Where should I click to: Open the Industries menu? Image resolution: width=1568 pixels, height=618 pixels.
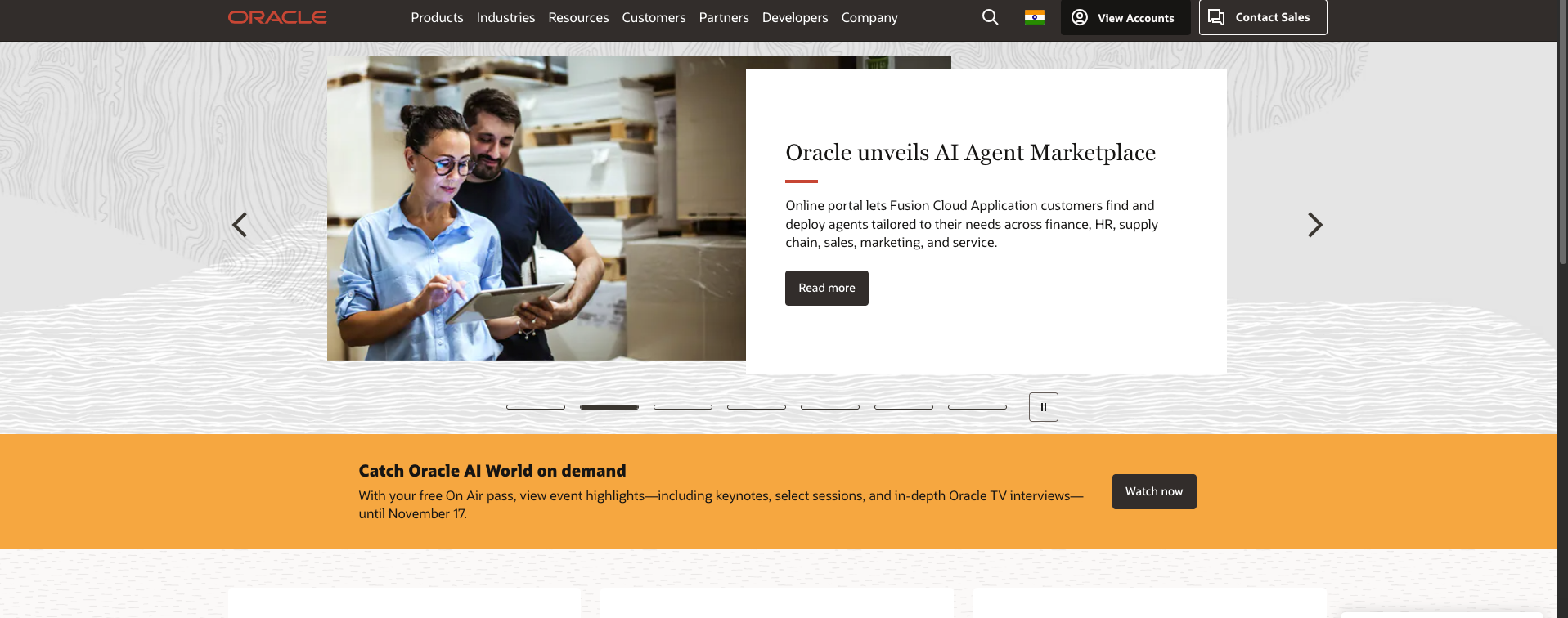tap(505, 17)
